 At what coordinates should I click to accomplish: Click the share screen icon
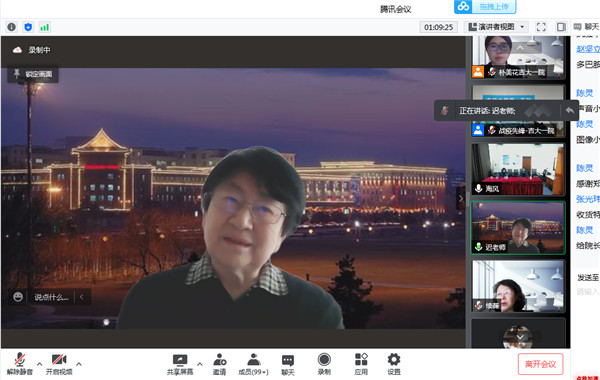click(x=180, y=364)
